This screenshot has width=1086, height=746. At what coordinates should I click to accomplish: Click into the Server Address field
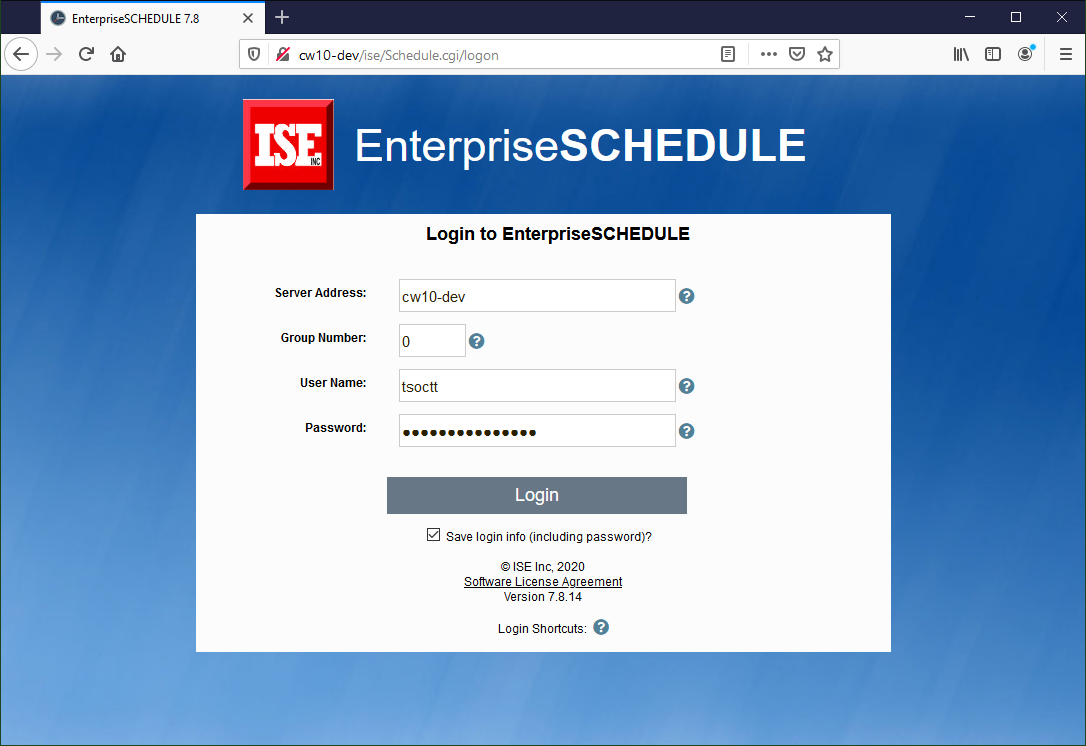tap(537, 296)
